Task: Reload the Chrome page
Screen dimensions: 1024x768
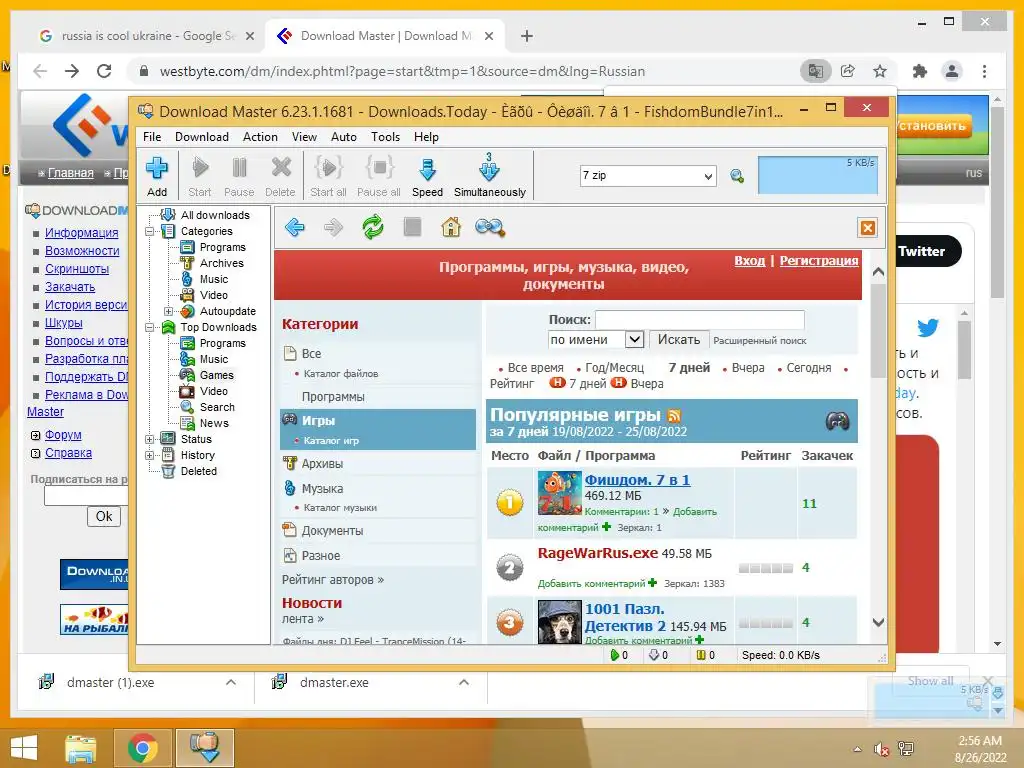Action: (x=104, y=71)
